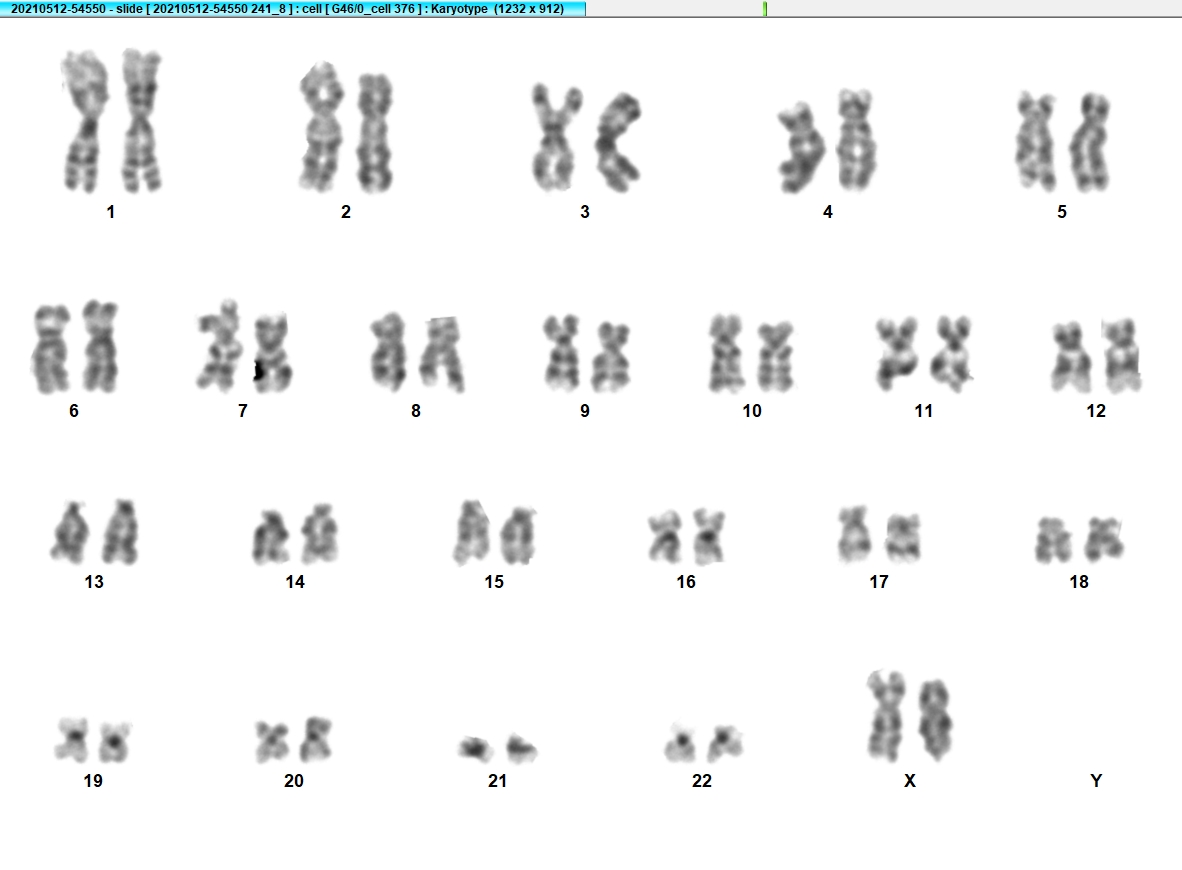Select the chromosome 19 pair image
The image size is (1182, 870).
(93, 740)
